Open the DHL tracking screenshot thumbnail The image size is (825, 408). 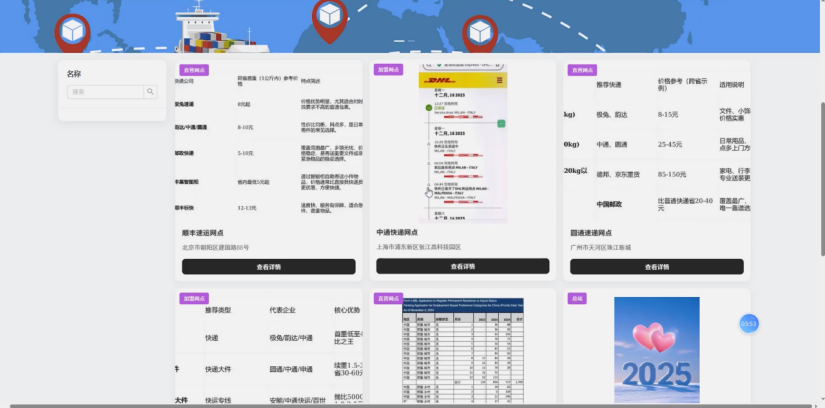pyautogui.click(x=463, y=142)
